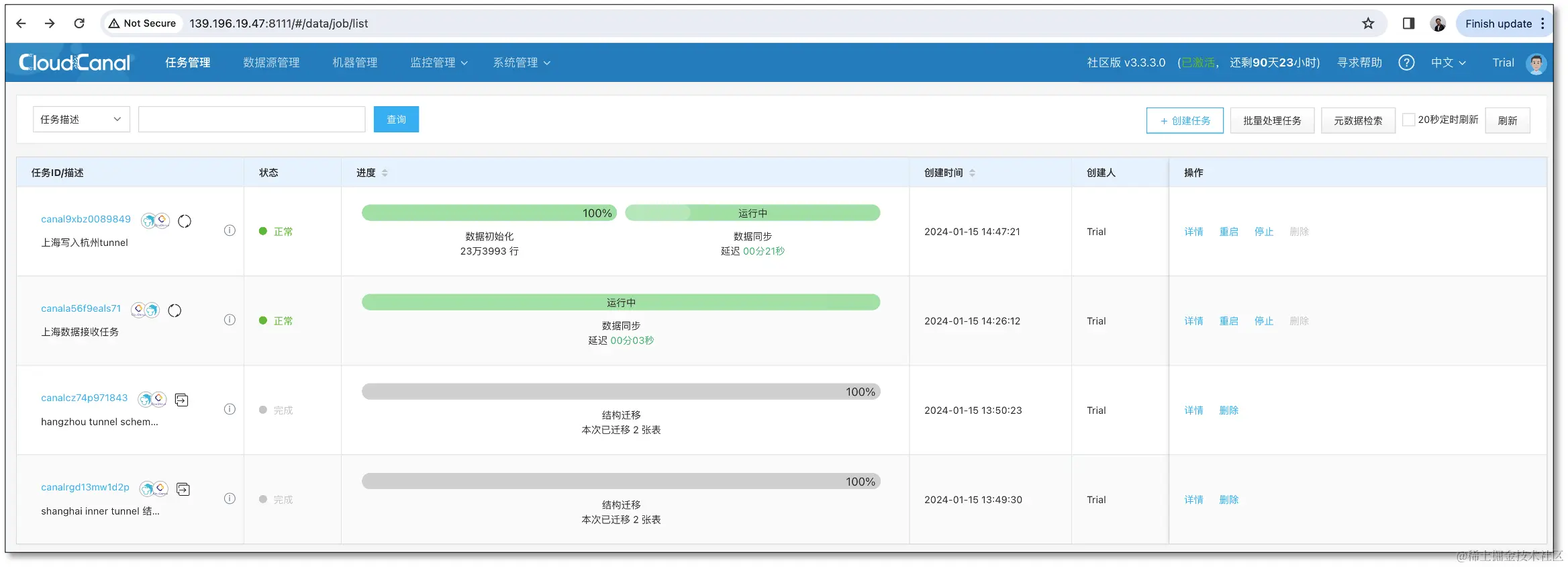
Task: Click 删除 for task created at 13:49:30
Action: click(1228, 500)
